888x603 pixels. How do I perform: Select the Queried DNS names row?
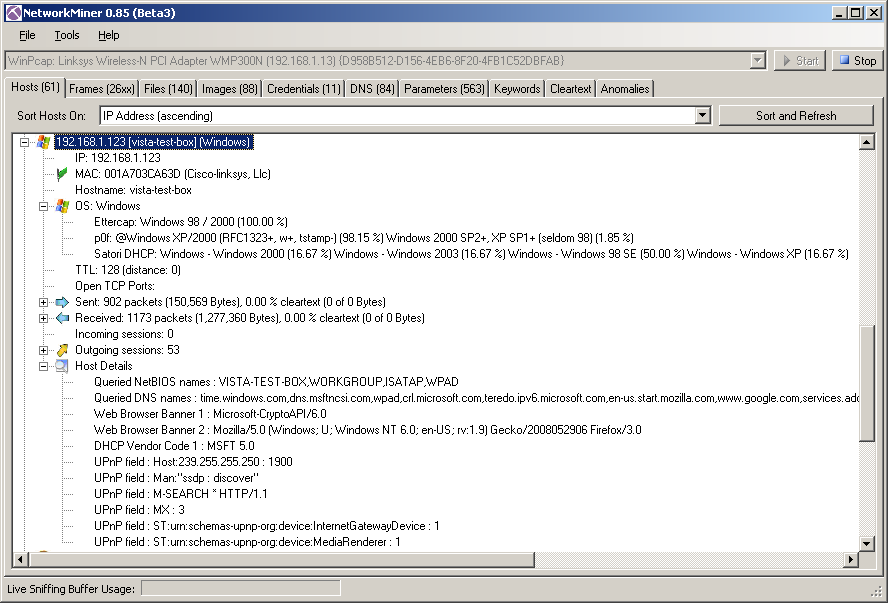coord(476,398)
